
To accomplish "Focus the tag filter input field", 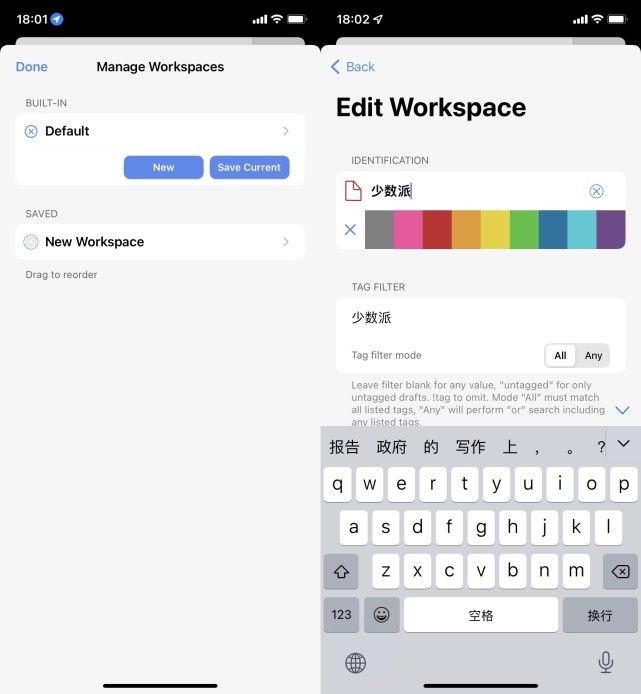I will [x=481, y=317].
